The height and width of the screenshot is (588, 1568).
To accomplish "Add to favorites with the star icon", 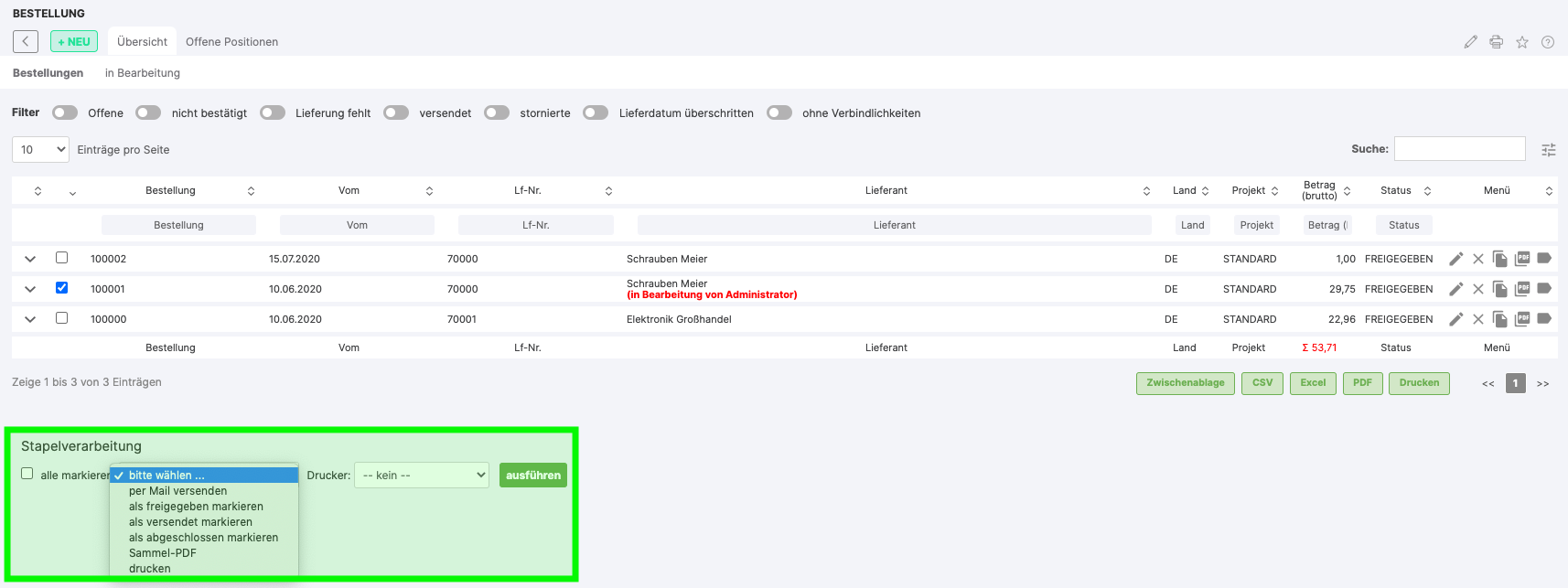I will [1522, 42].
